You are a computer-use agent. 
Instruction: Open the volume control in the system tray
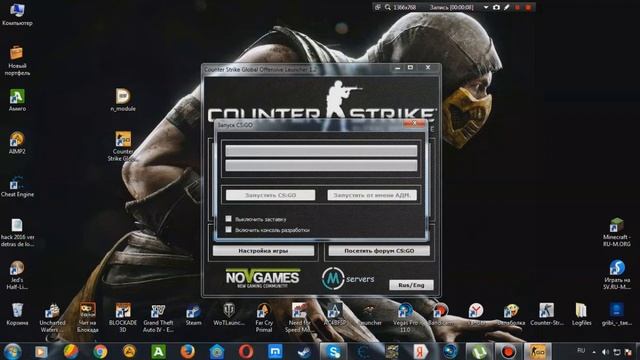pos(605,352)
